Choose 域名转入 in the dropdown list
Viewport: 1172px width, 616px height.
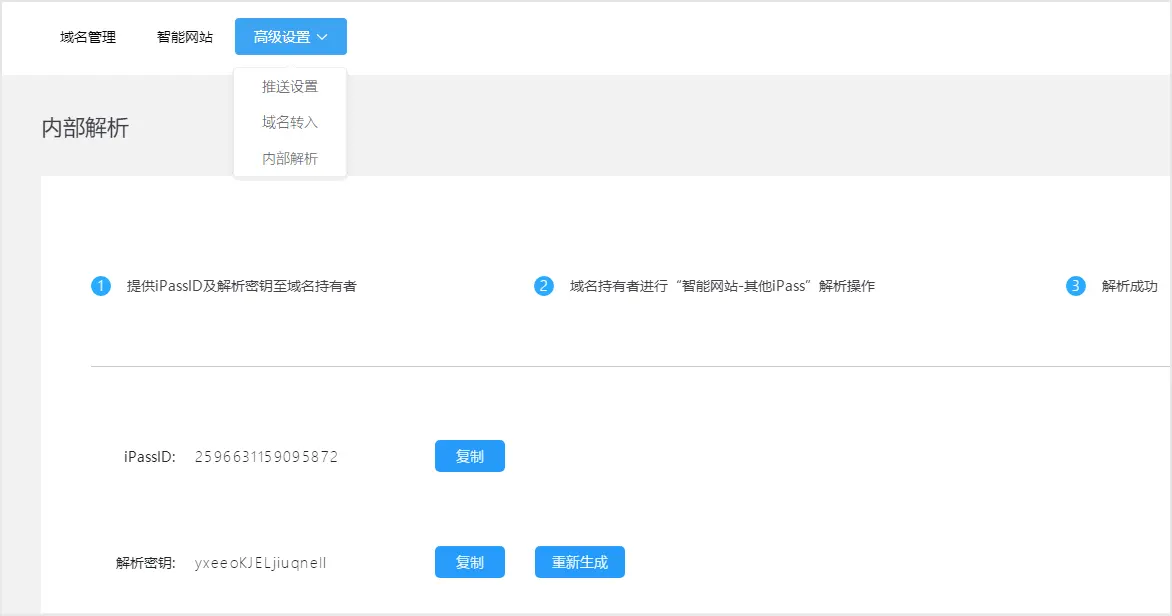[290, 122]
